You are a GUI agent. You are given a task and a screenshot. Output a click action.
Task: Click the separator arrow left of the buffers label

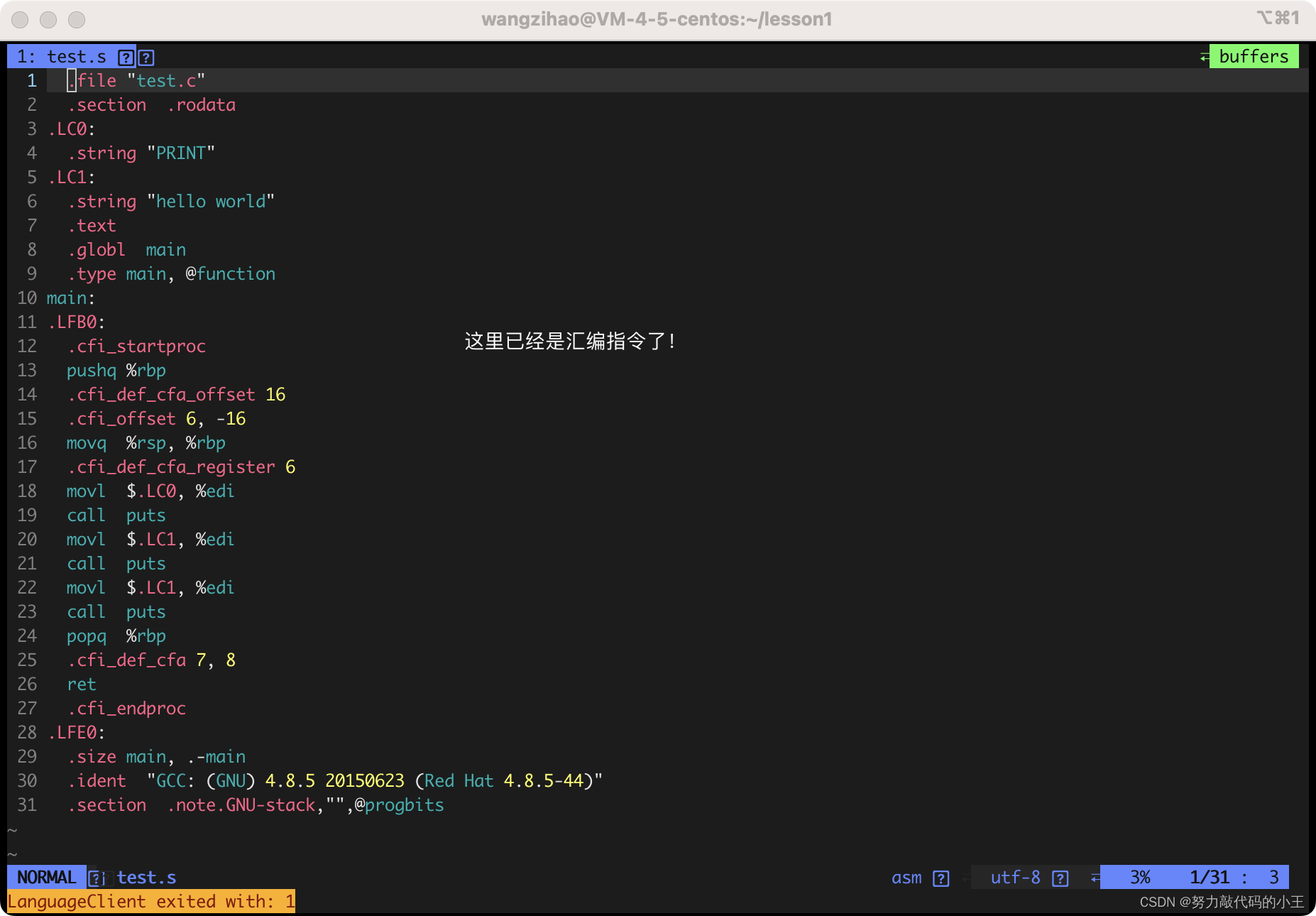point(1203,56)
